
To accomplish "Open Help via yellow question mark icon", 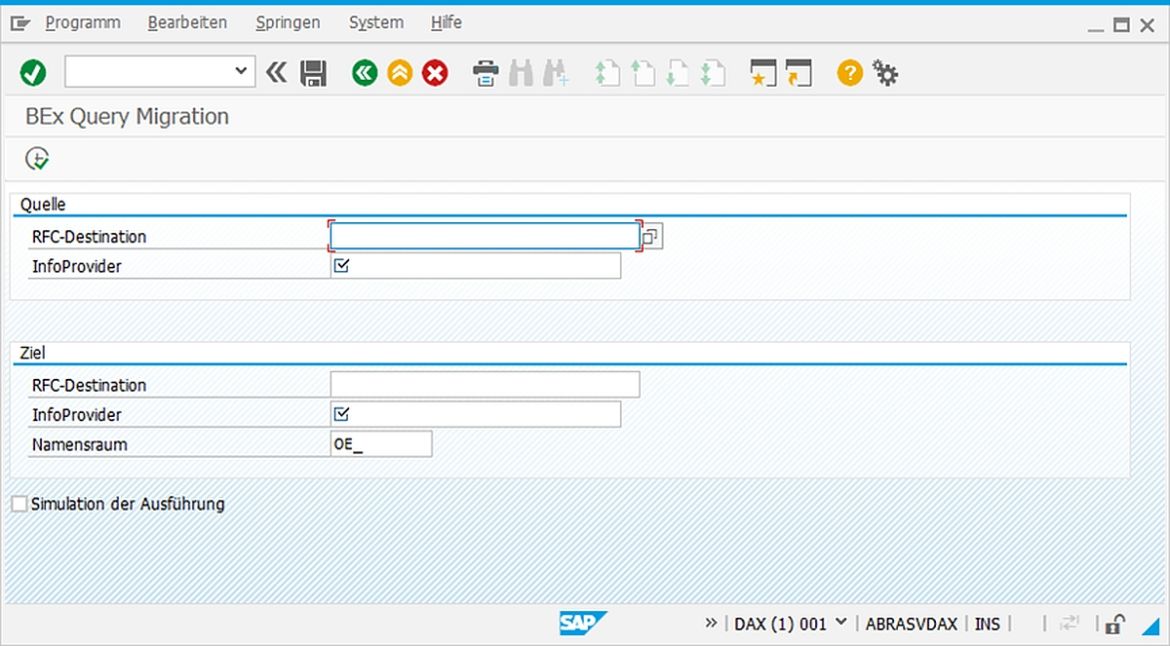I will 849,73.
